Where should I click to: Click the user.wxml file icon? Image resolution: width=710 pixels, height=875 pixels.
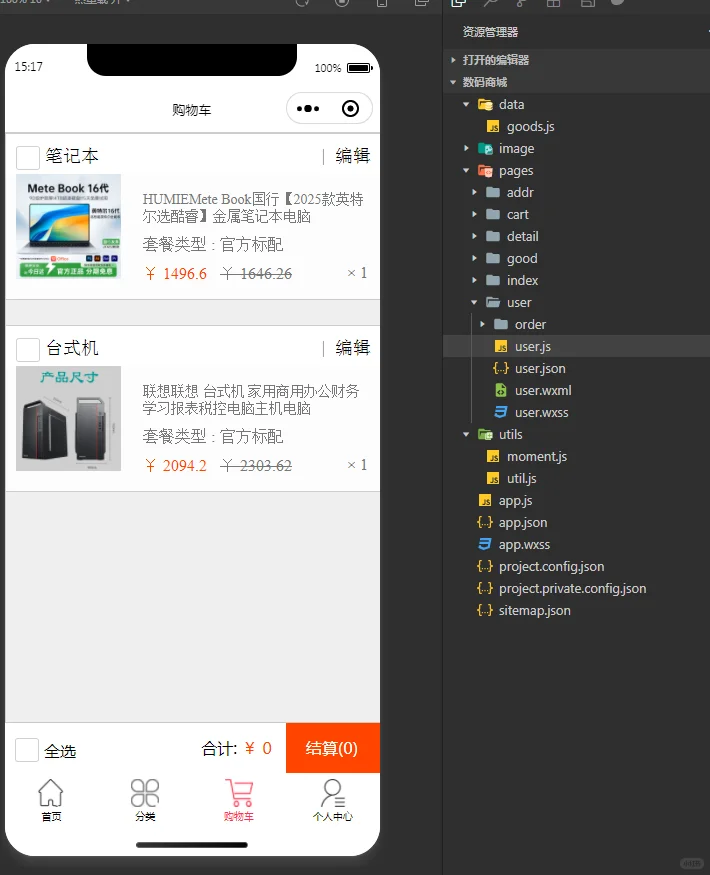[x=501, y=391]
